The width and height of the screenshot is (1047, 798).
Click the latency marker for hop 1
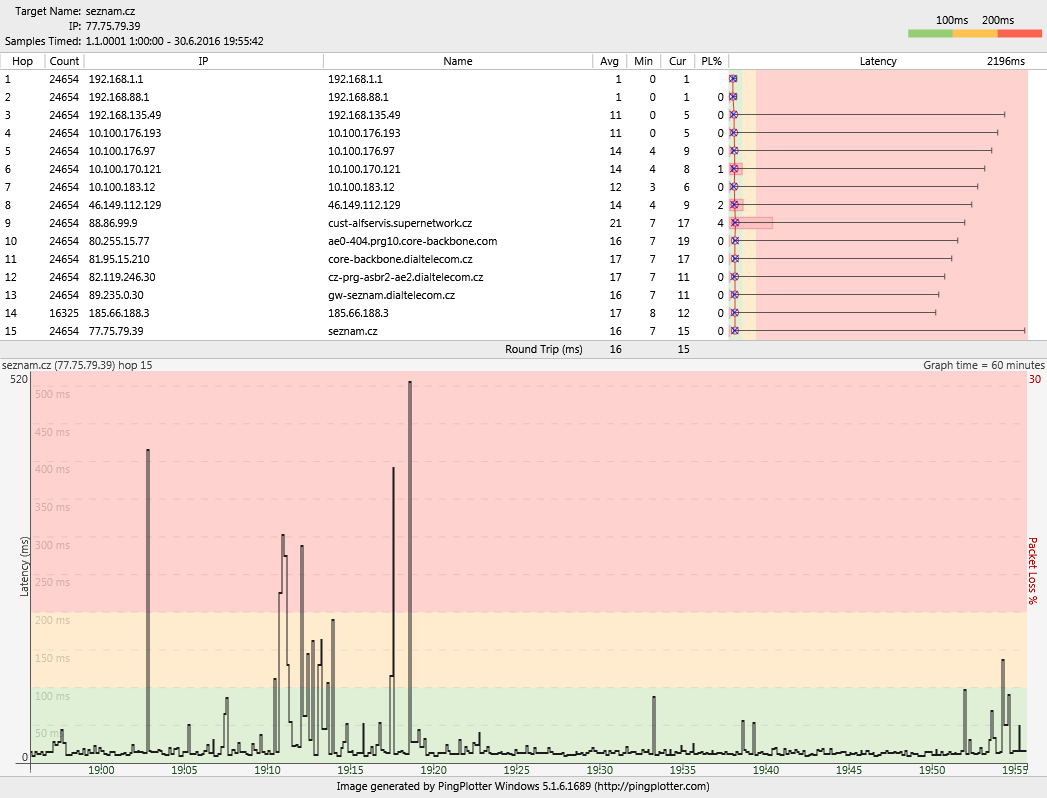(x=733, y=79)
